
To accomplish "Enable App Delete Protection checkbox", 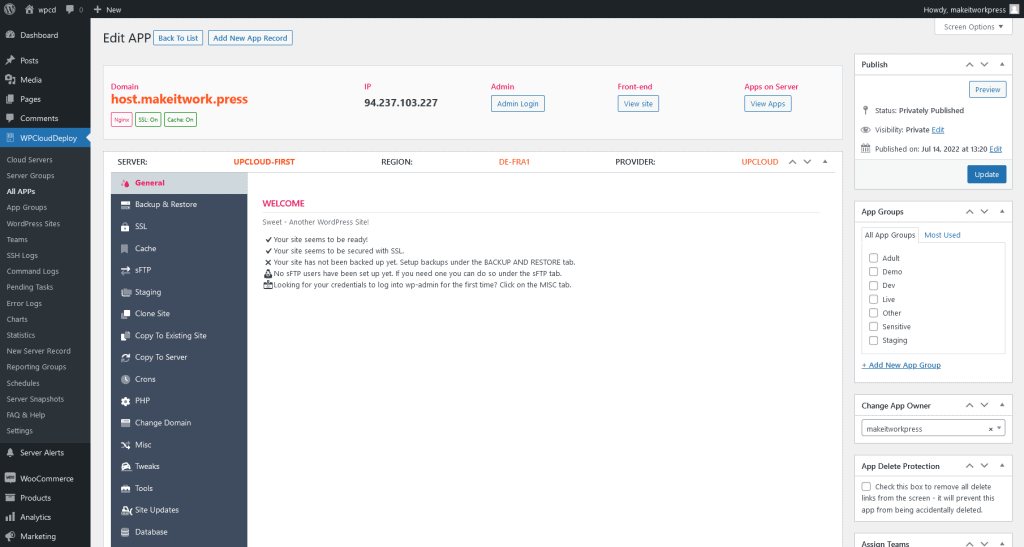I will click(x=866, y=486).
